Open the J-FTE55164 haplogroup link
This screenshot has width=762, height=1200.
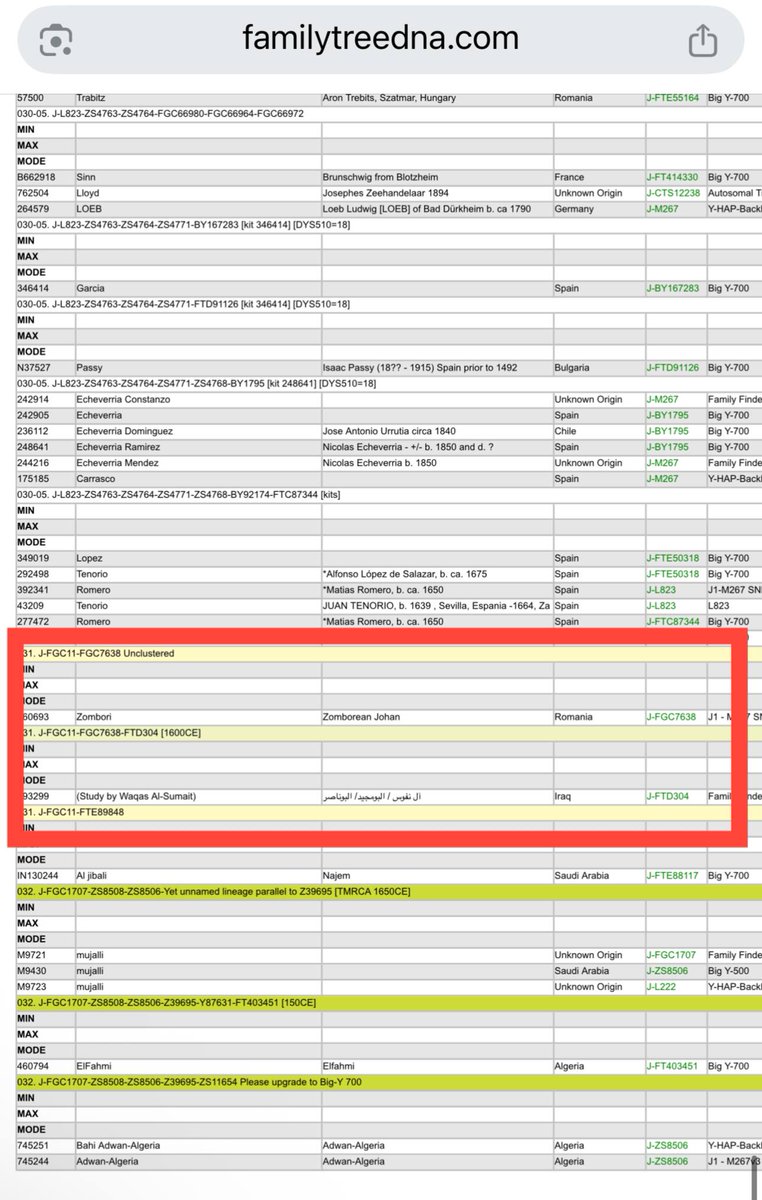coord(675,98)
